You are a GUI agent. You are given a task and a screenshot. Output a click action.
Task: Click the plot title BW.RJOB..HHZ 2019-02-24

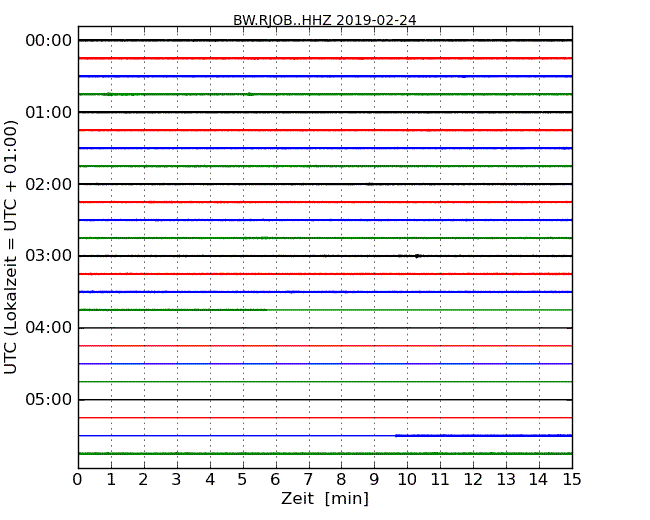click(325, 20)
